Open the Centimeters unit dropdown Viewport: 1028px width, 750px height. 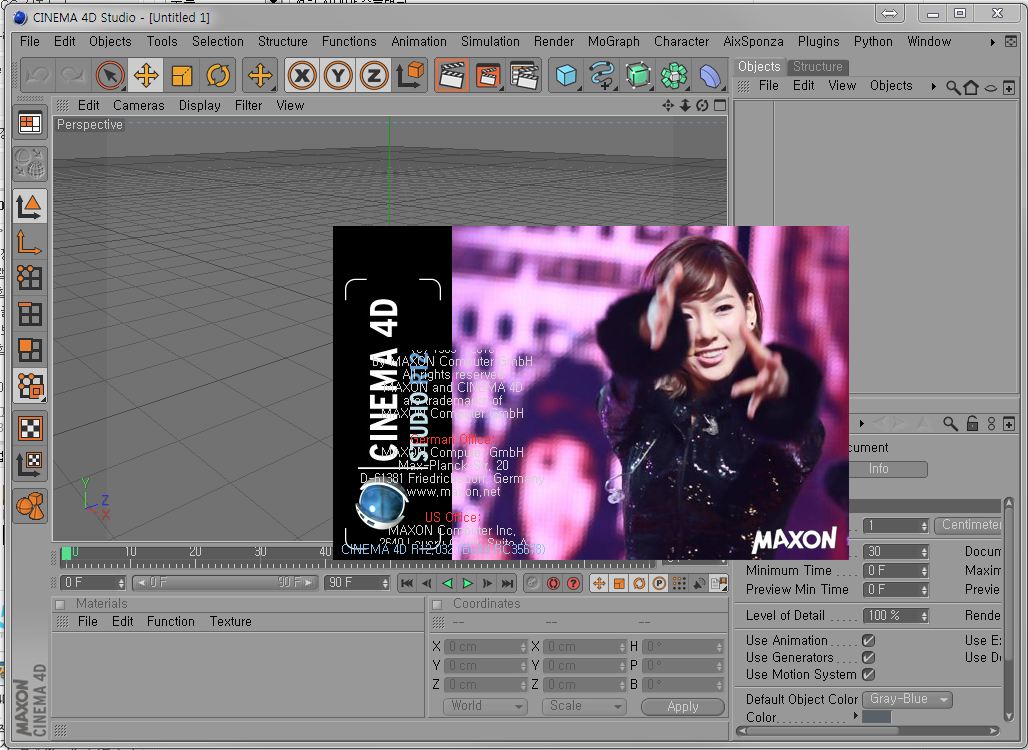point(968,525)
